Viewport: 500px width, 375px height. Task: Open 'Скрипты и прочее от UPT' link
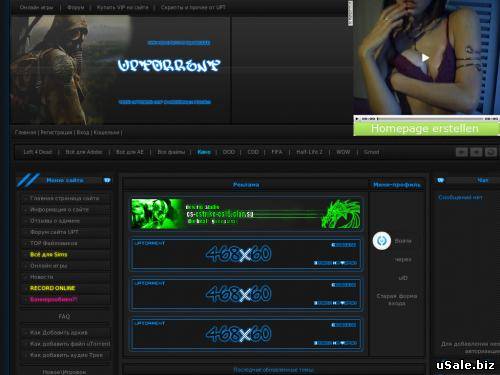tap(193, 7)
